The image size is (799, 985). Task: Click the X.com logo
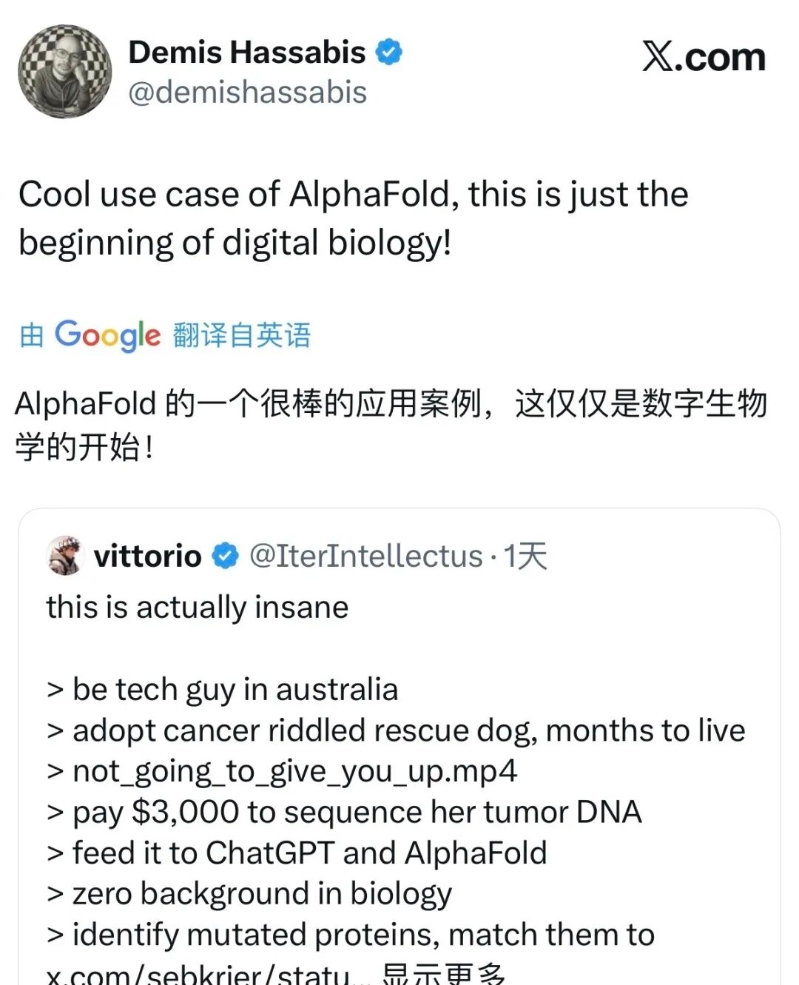[706, 57]
